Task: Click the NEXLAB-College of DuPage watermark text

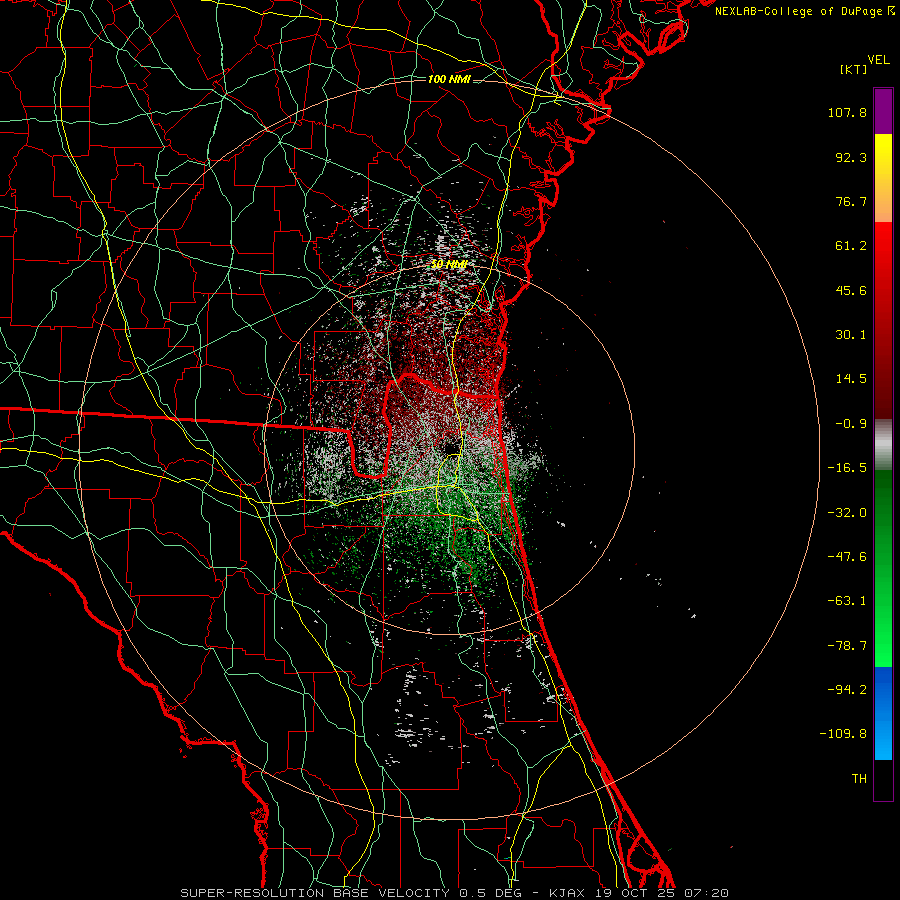Action: (804, 11)
